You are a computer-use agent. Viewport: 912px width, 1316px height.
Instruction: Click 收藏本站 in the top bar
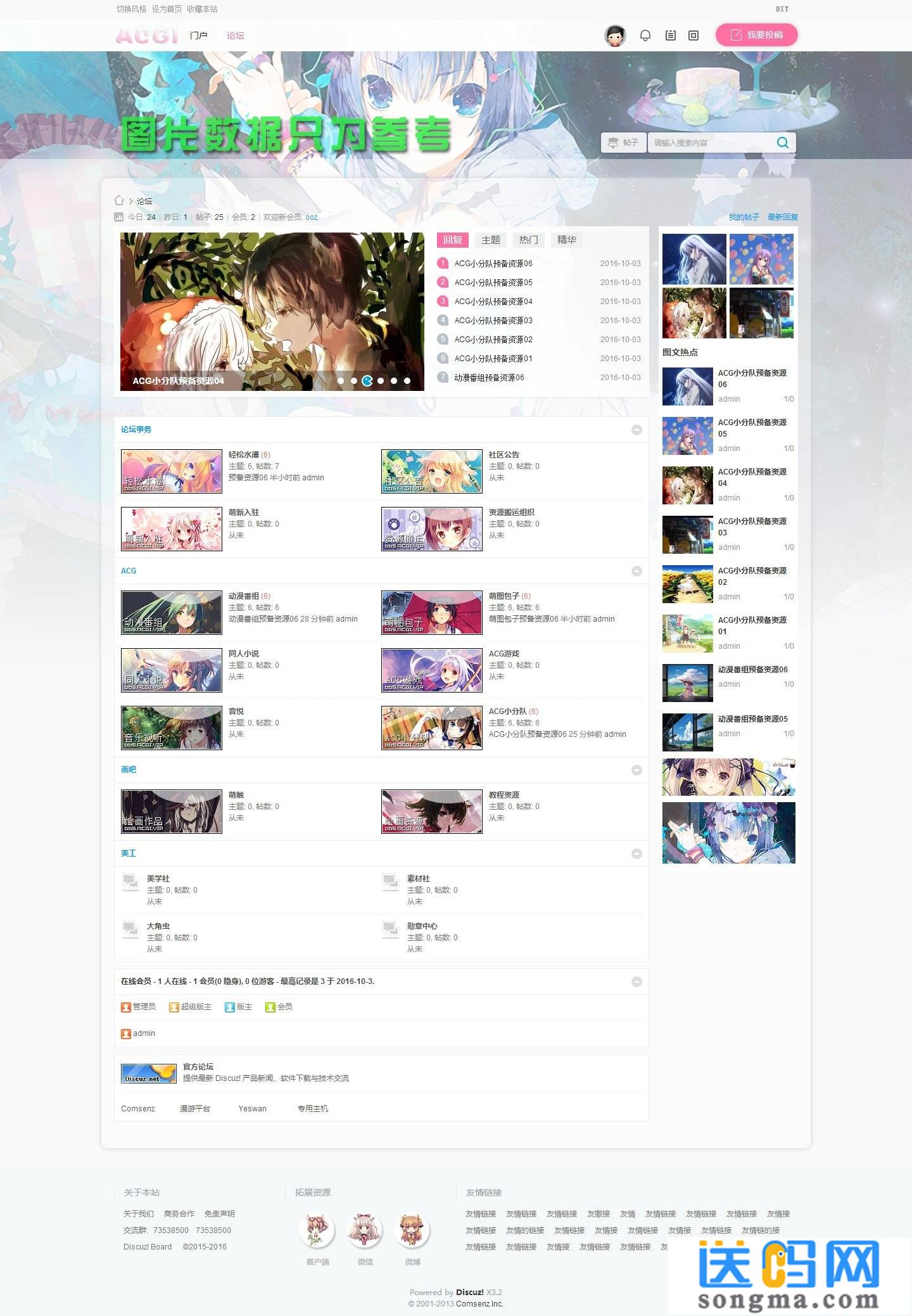tap(202, 9)
